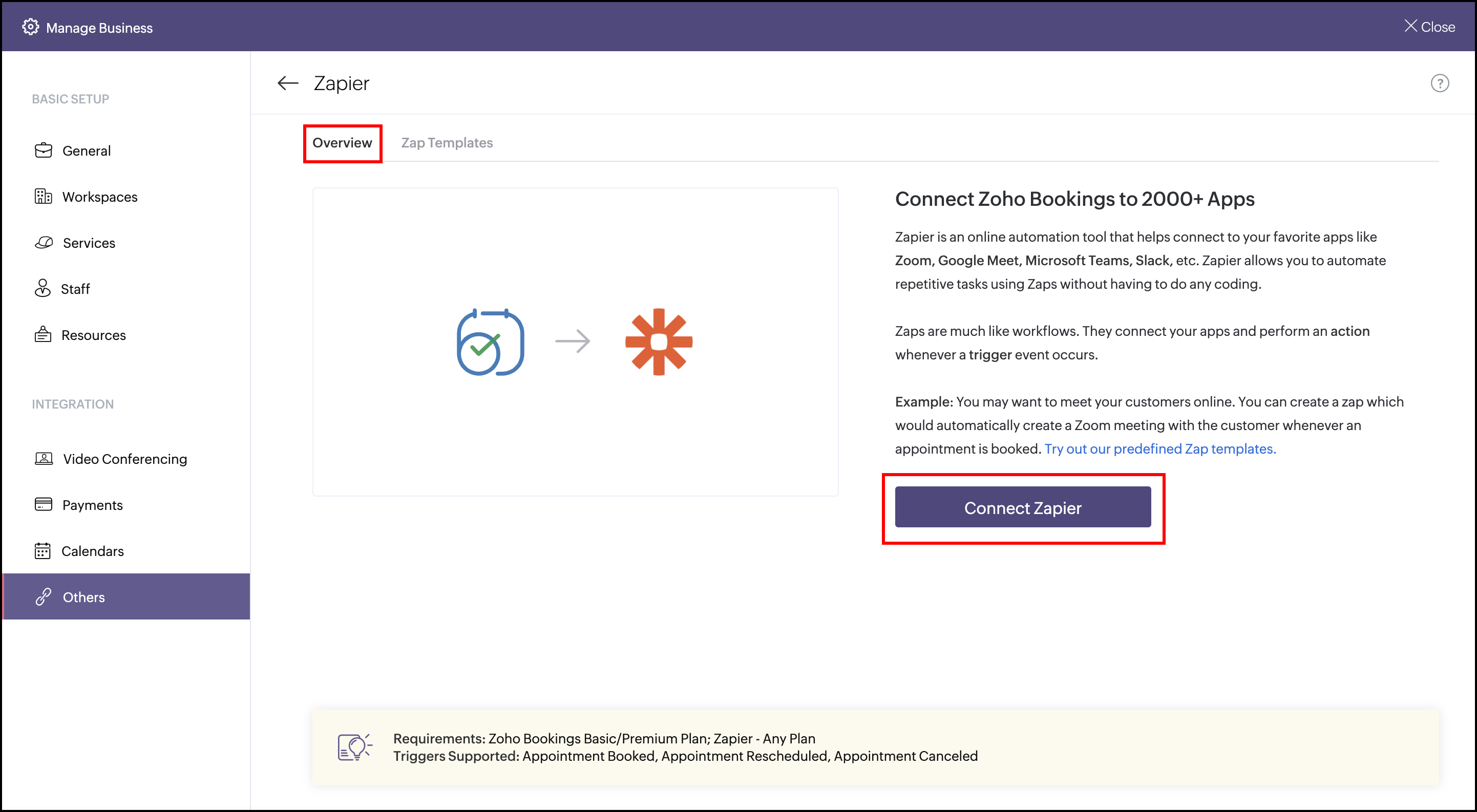
Task: Click the Staff person icon
Action: (x=43, y=288)
